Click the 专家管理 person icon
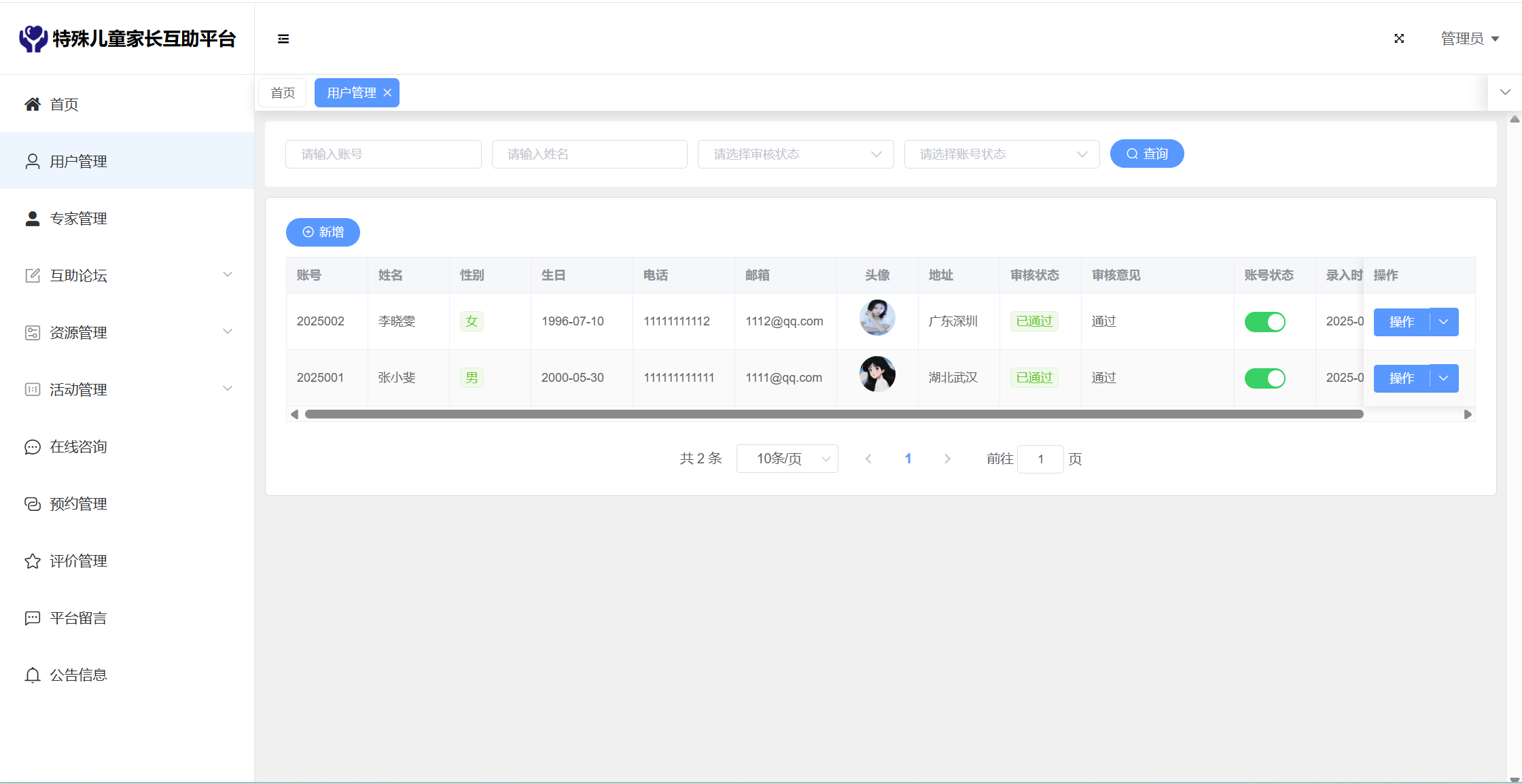This screenshot has width=1522, height=784. [33, 218]
